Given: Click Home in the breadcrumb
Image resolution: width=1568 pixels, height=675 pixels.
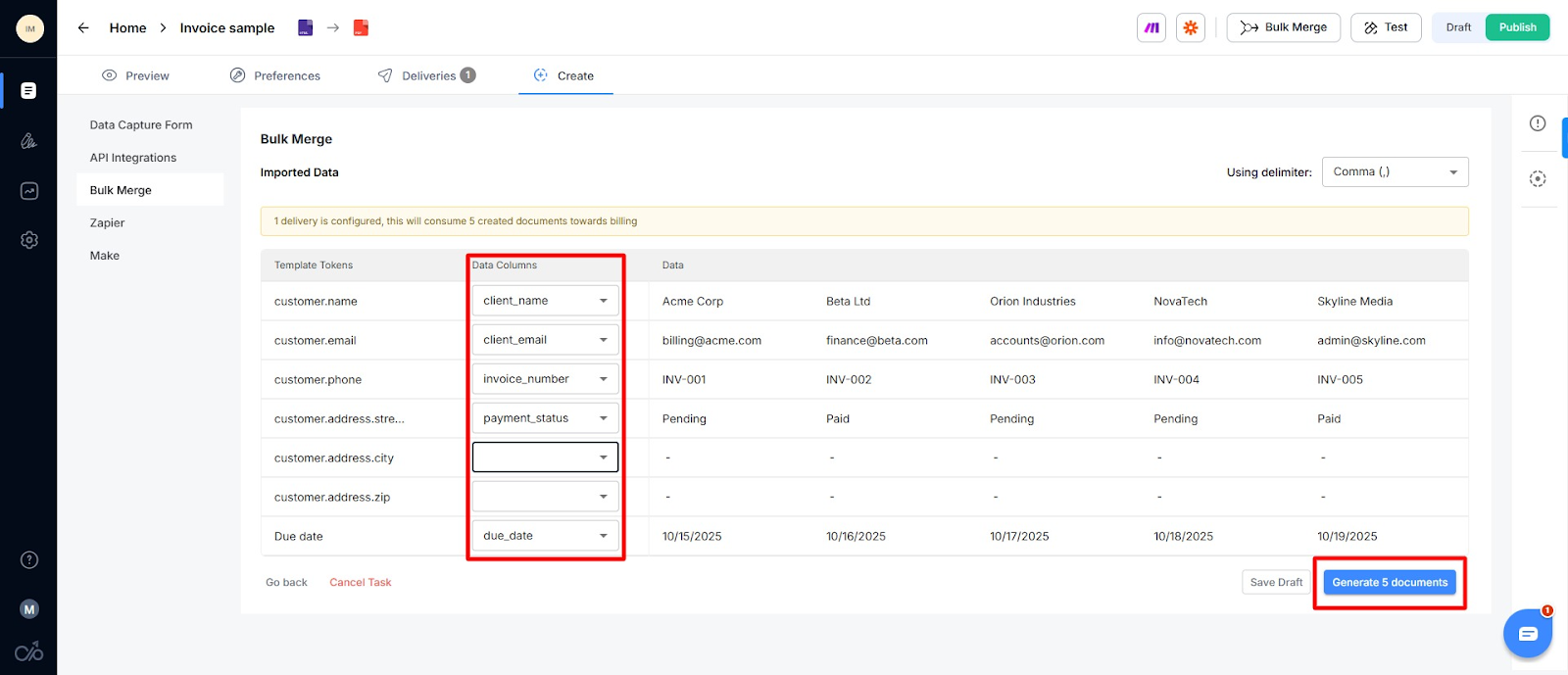Looking at the screenshot, I should click(127, 27).
